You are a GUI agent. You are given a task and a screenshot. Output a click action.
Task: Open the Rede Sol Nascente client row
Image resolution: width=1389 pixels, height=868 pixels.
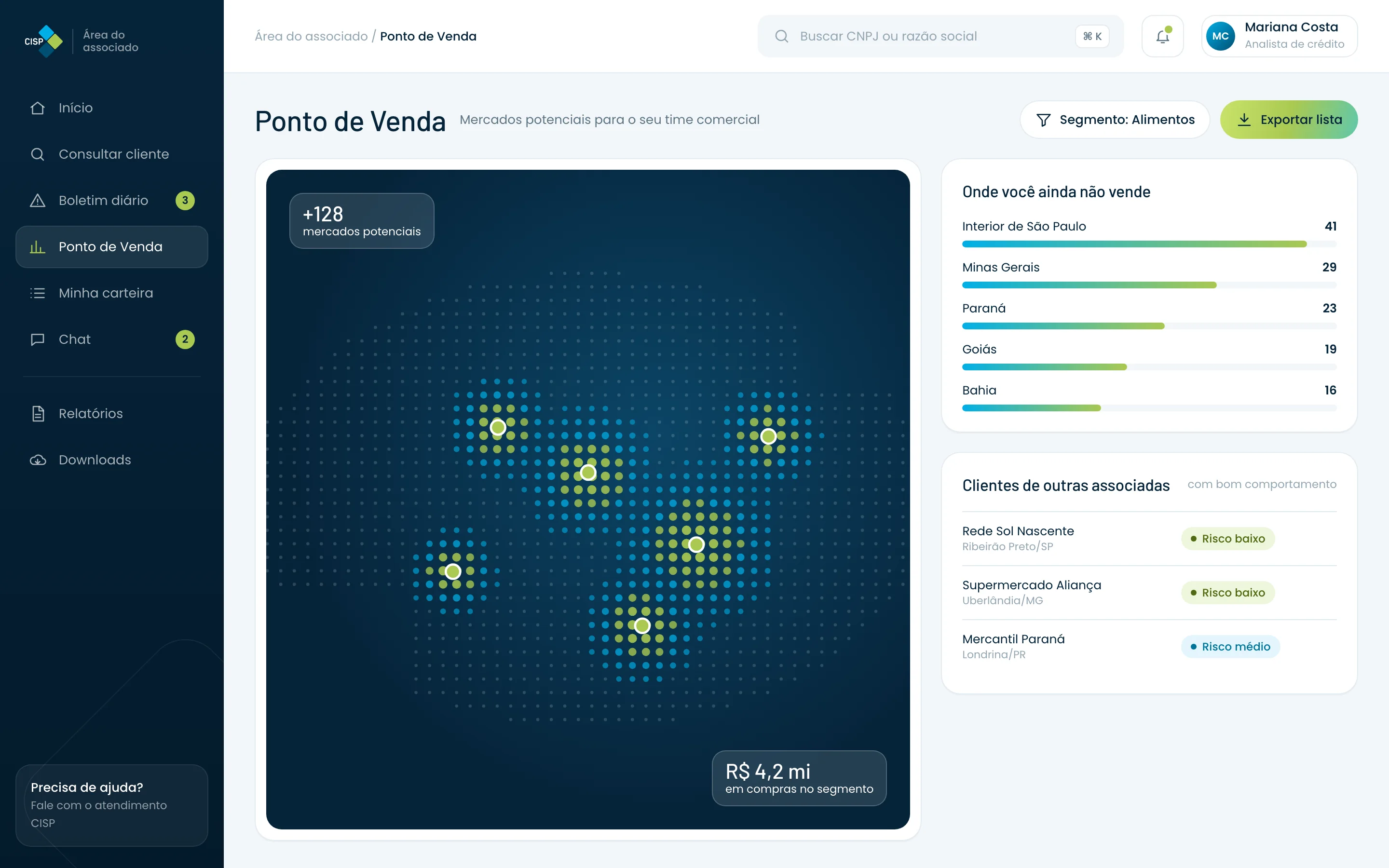click(x=1149, y=539)
